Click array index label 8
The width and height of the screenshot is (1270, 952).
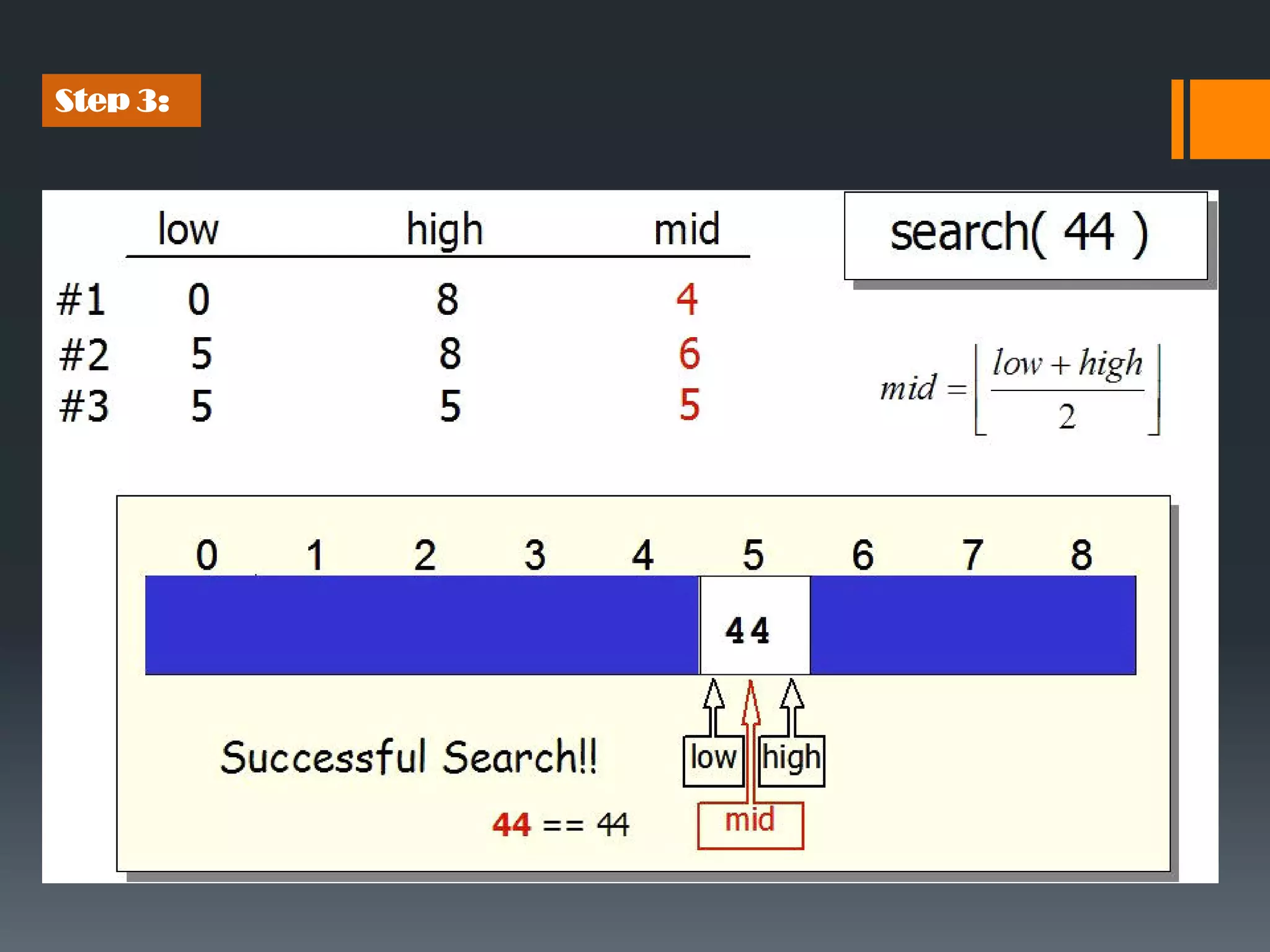coord(1081,554)
